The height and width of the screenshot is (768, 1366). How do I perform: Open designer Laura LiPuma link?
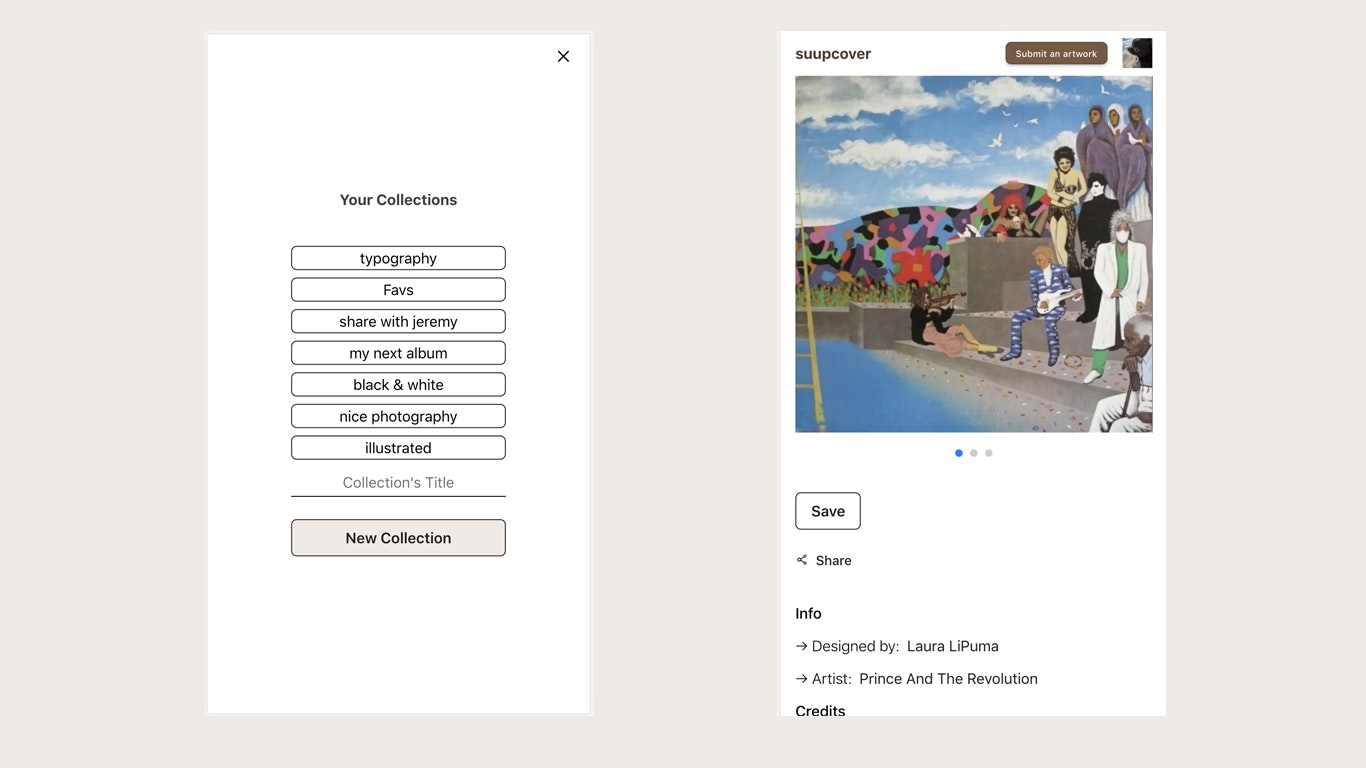coord(953,646)
